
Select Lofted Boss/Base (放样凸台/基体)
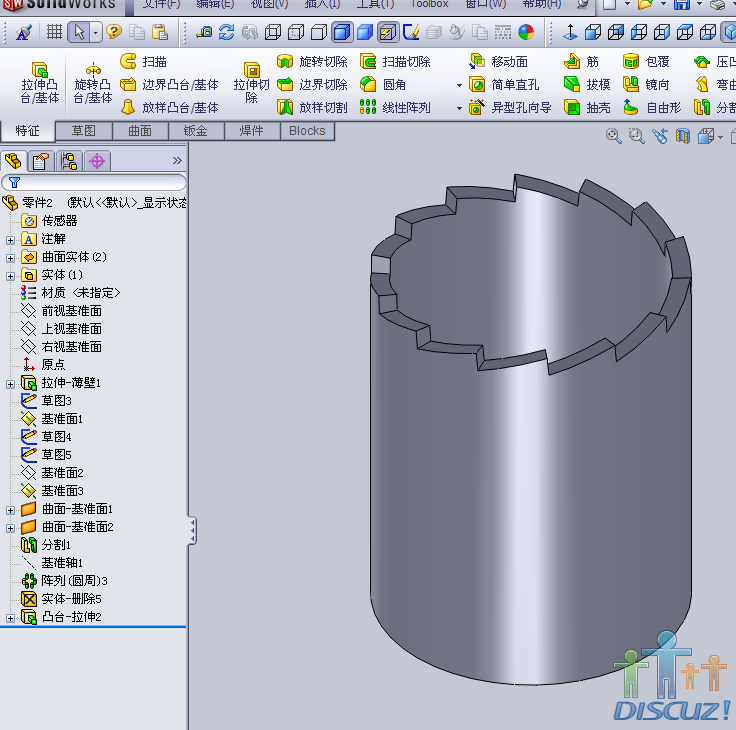point(169,107)
